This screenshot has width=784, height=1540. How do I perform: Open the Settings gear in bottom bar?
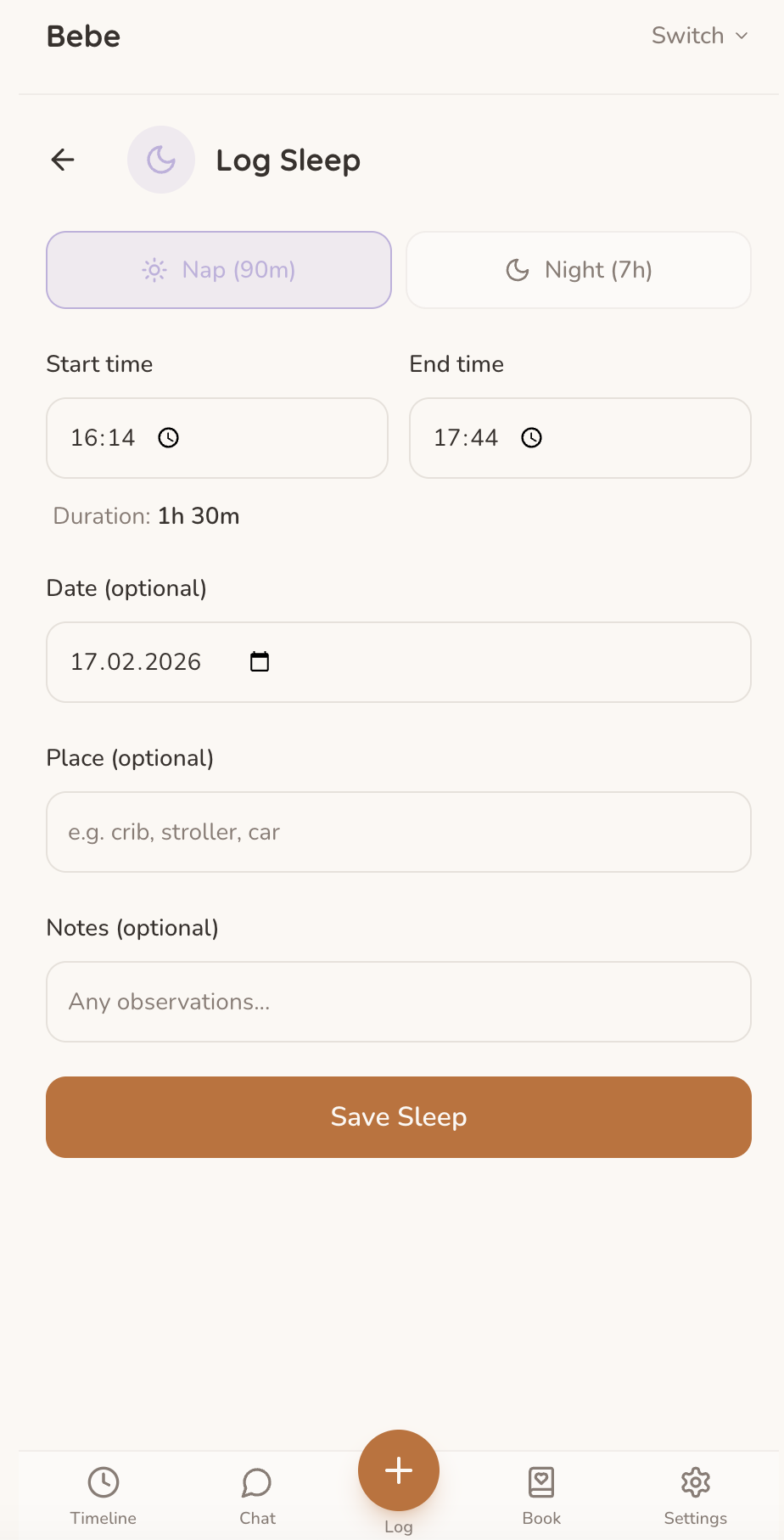(695, 1483)
